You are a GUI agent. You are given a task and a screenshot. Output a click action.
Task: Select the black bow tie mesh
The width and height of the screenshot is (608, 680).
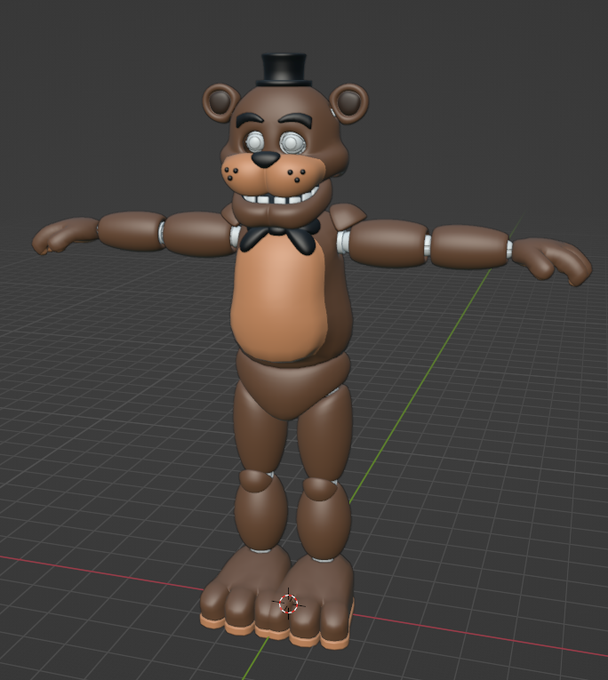[x=280, y=236]
